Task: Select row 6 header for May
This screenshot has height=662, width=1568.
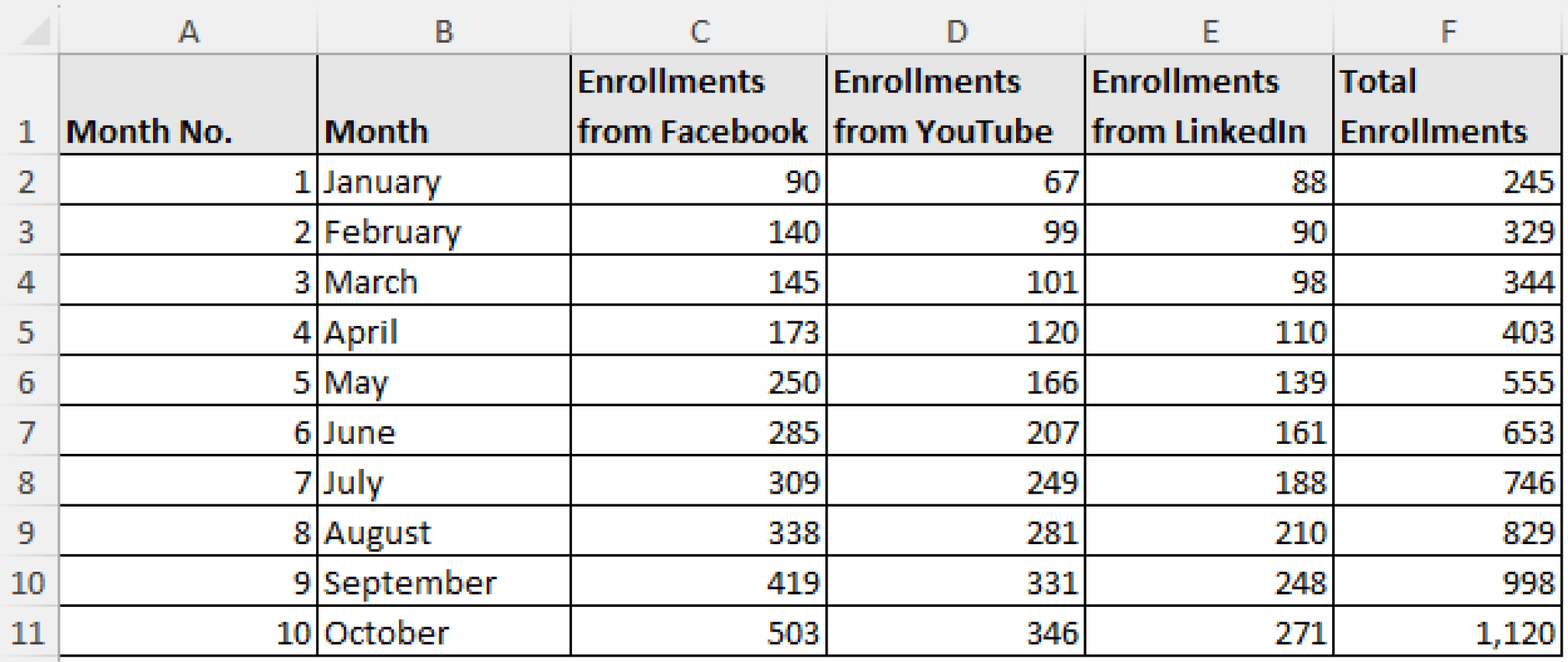Action: click(31, 381)
